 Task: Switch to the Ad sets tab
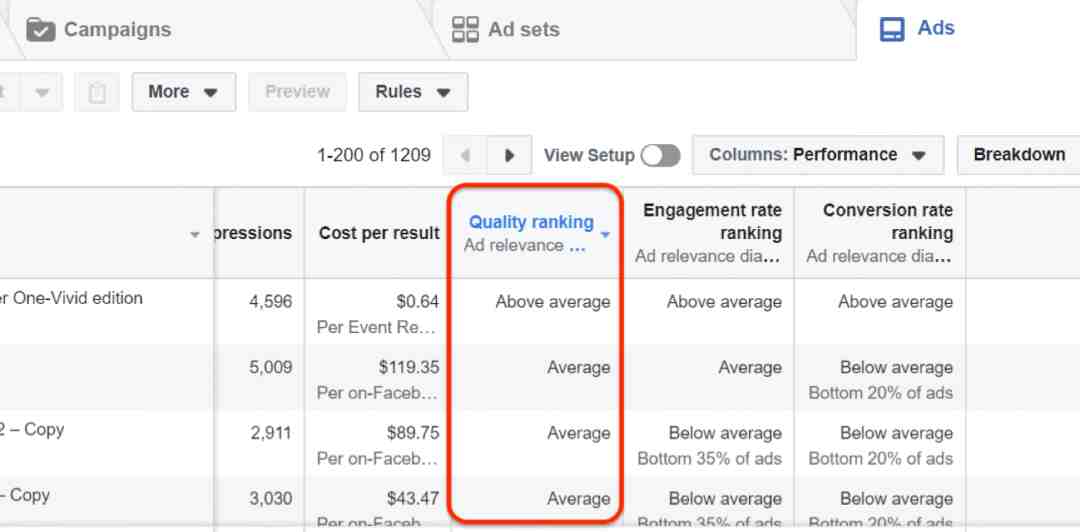(x=506, y=30)
